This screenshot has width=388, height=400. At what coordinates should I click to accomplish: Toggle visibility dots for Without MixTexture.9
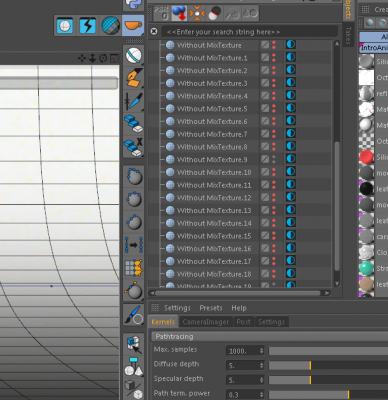274,159
